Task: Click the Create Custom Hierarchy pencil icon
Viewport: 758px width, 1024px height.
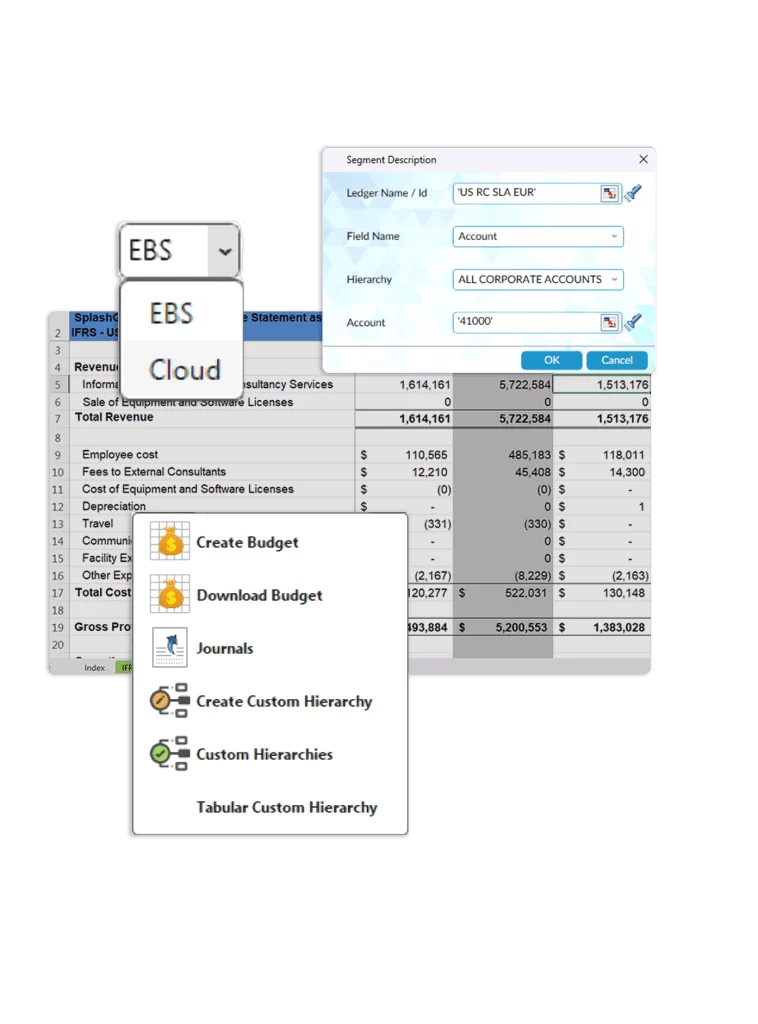Action: tap(170, 701)
